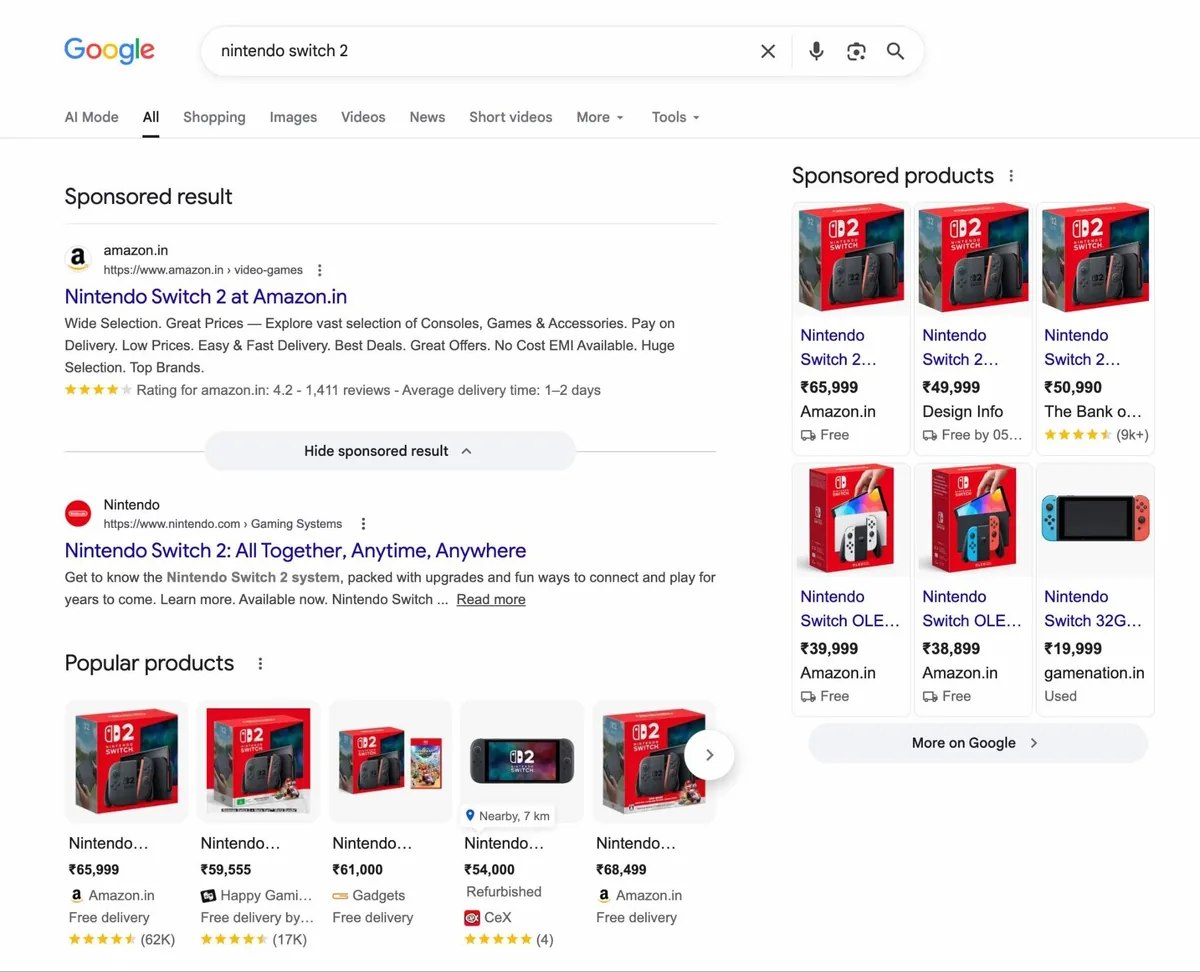Expand the More search filters dropdown

pyautogui.click(x=600, y=117)
